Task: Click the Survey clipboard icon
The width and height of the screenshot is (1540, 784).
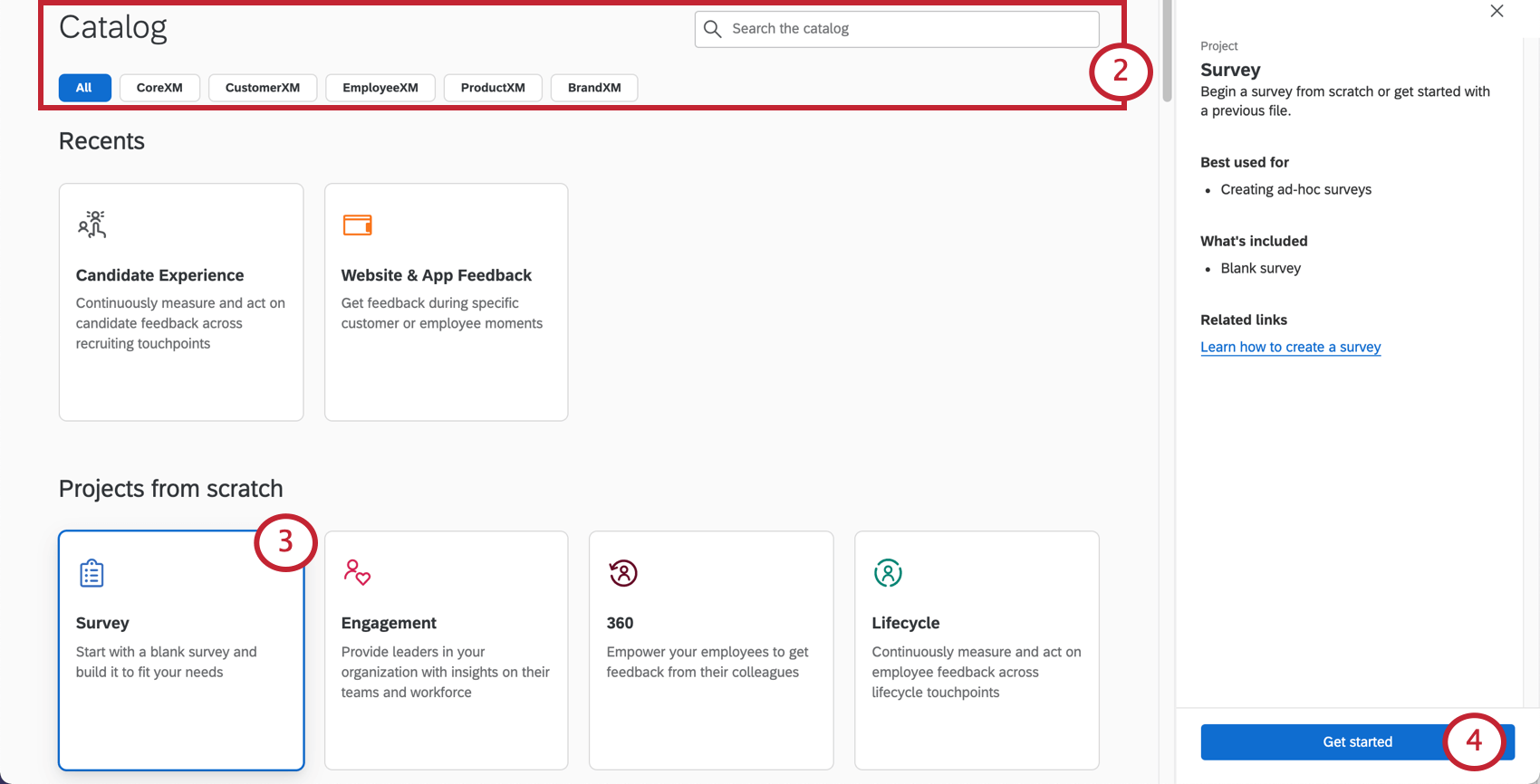Action: click(x=91, y=573)
